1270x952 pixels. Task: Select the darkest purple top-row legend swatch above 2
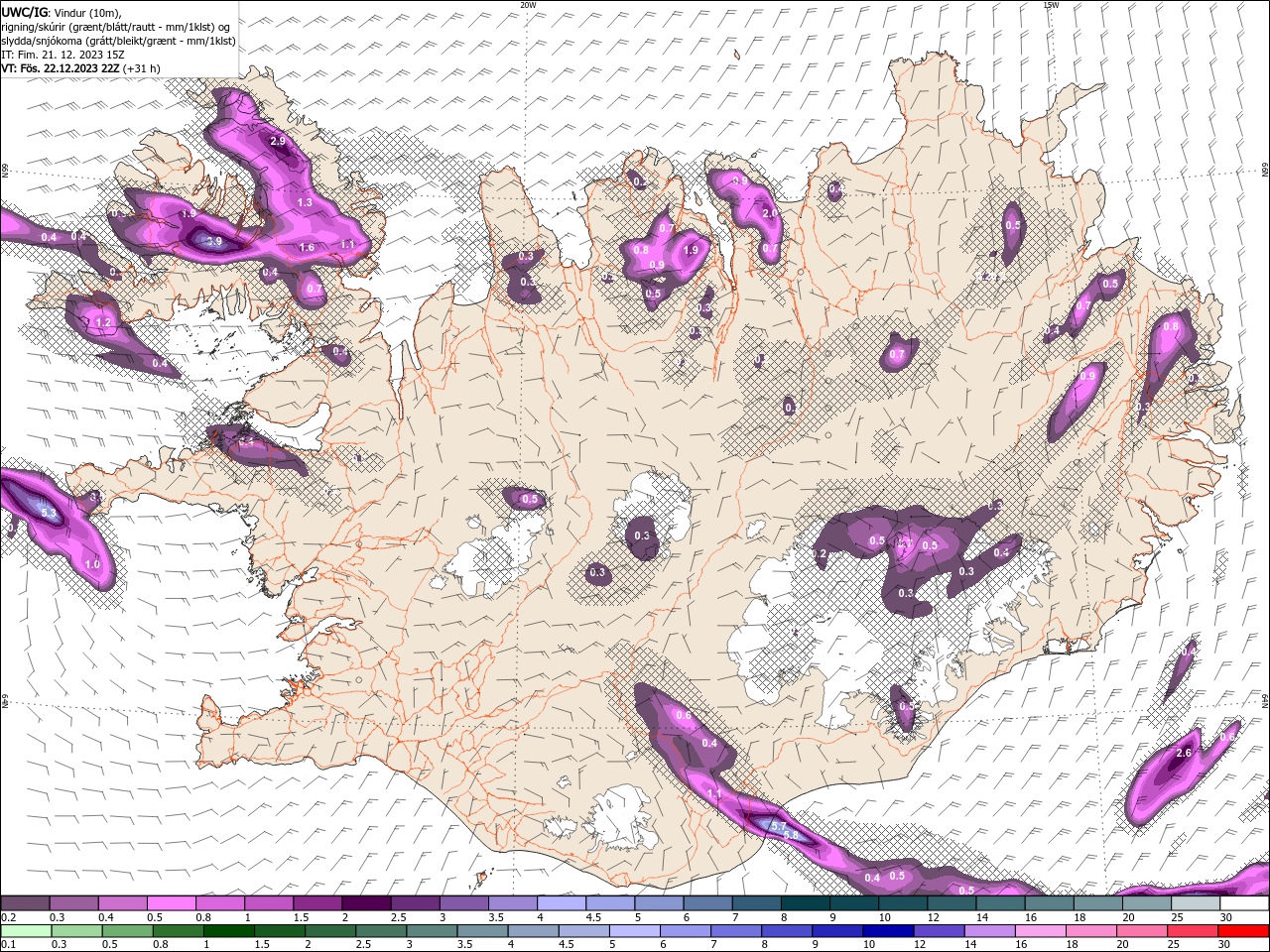[365, 903]
